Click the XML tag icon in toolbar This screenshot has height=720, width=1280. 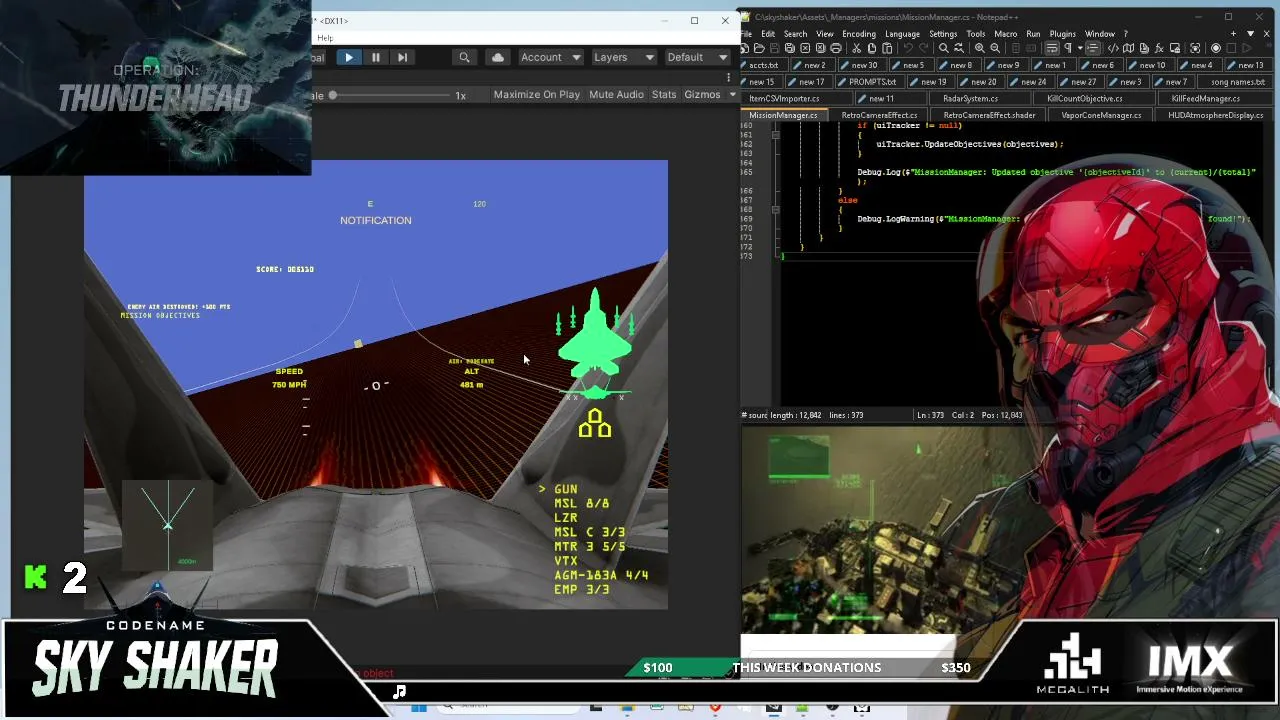(x=1113, y=48)
